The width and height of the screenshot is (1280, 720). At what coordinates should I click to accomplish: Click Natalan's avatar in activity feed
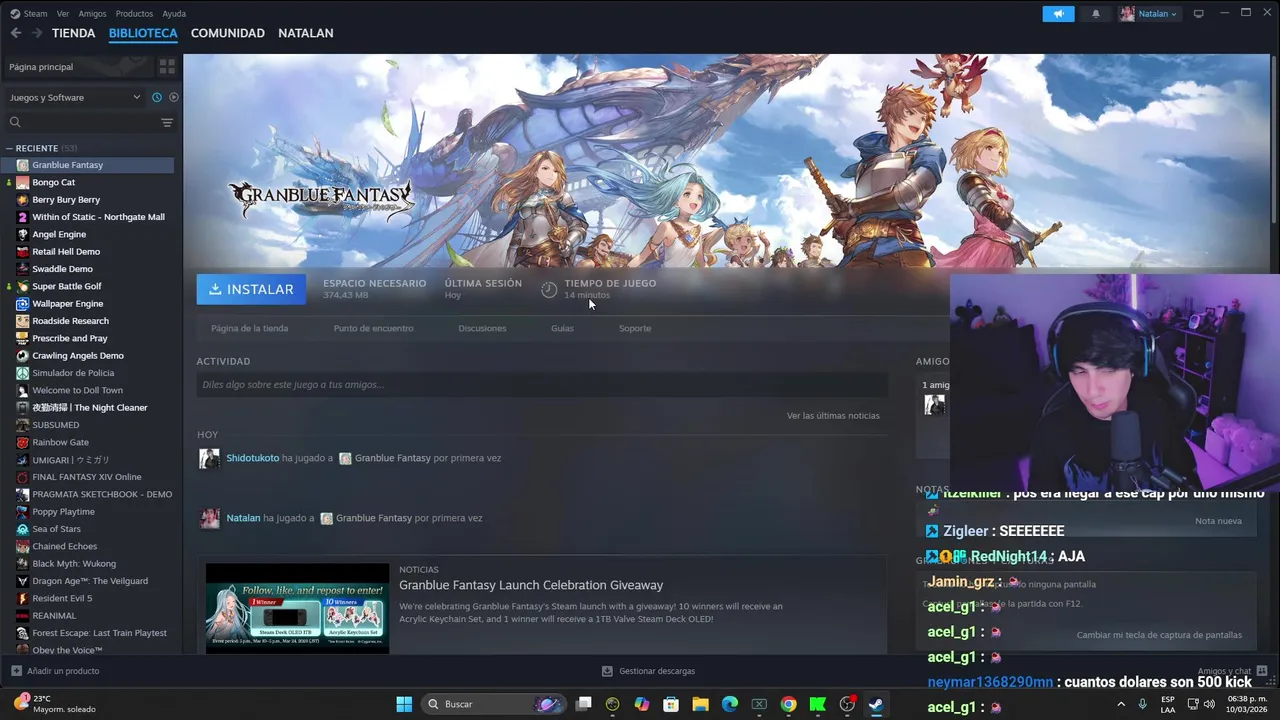(x=210, y=518)
